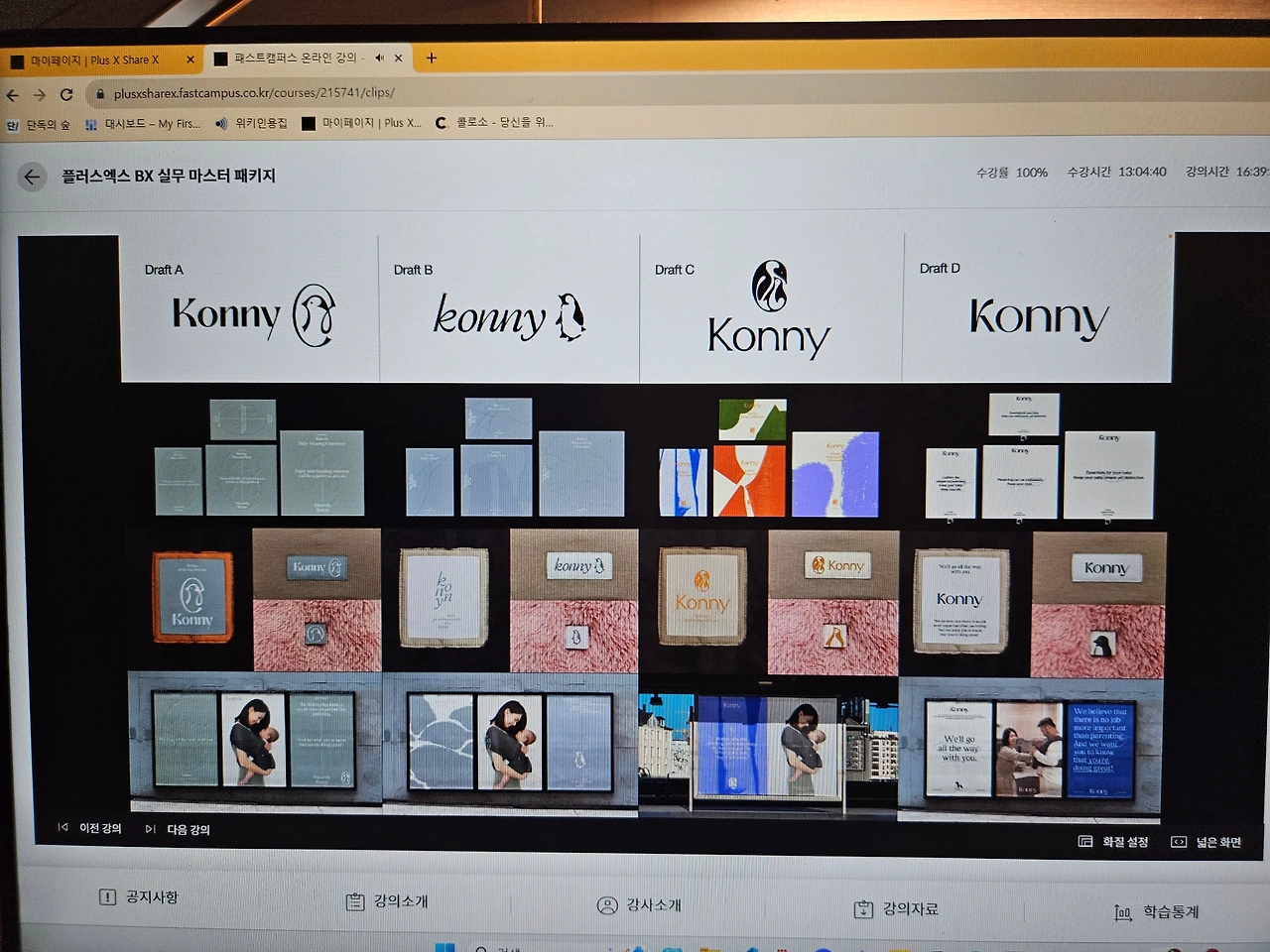Click the Draft B label in the video

(x=413, y=270)
